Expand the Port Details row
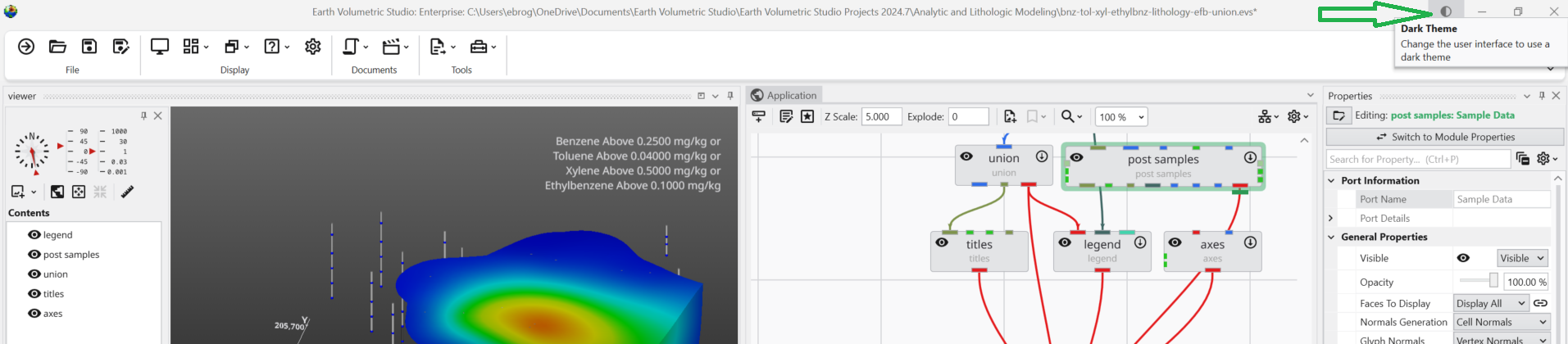1568x344 pixels. 1330,219
